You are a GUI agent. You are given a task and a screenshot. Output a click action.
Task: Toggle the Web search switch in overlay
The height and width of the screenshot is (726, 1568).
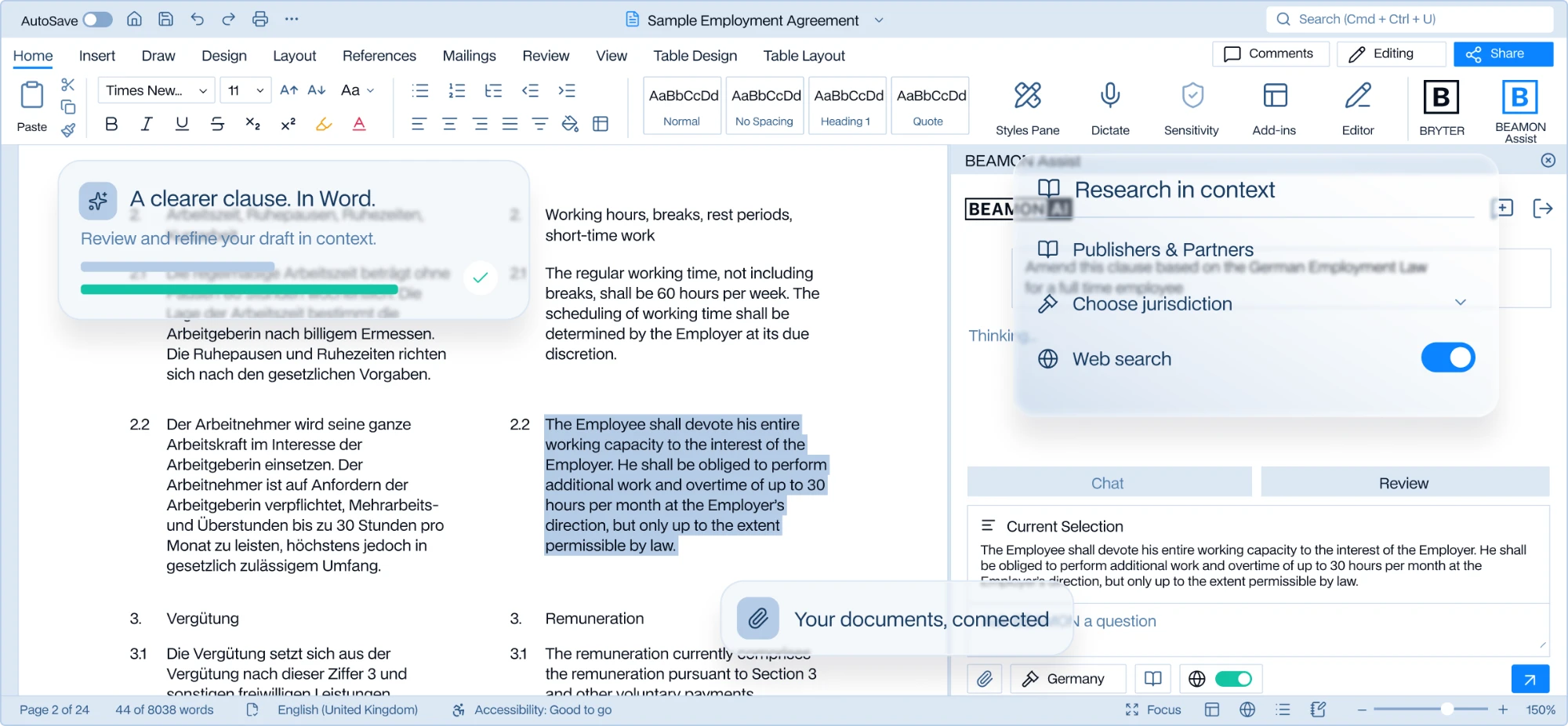[1448, 358]
